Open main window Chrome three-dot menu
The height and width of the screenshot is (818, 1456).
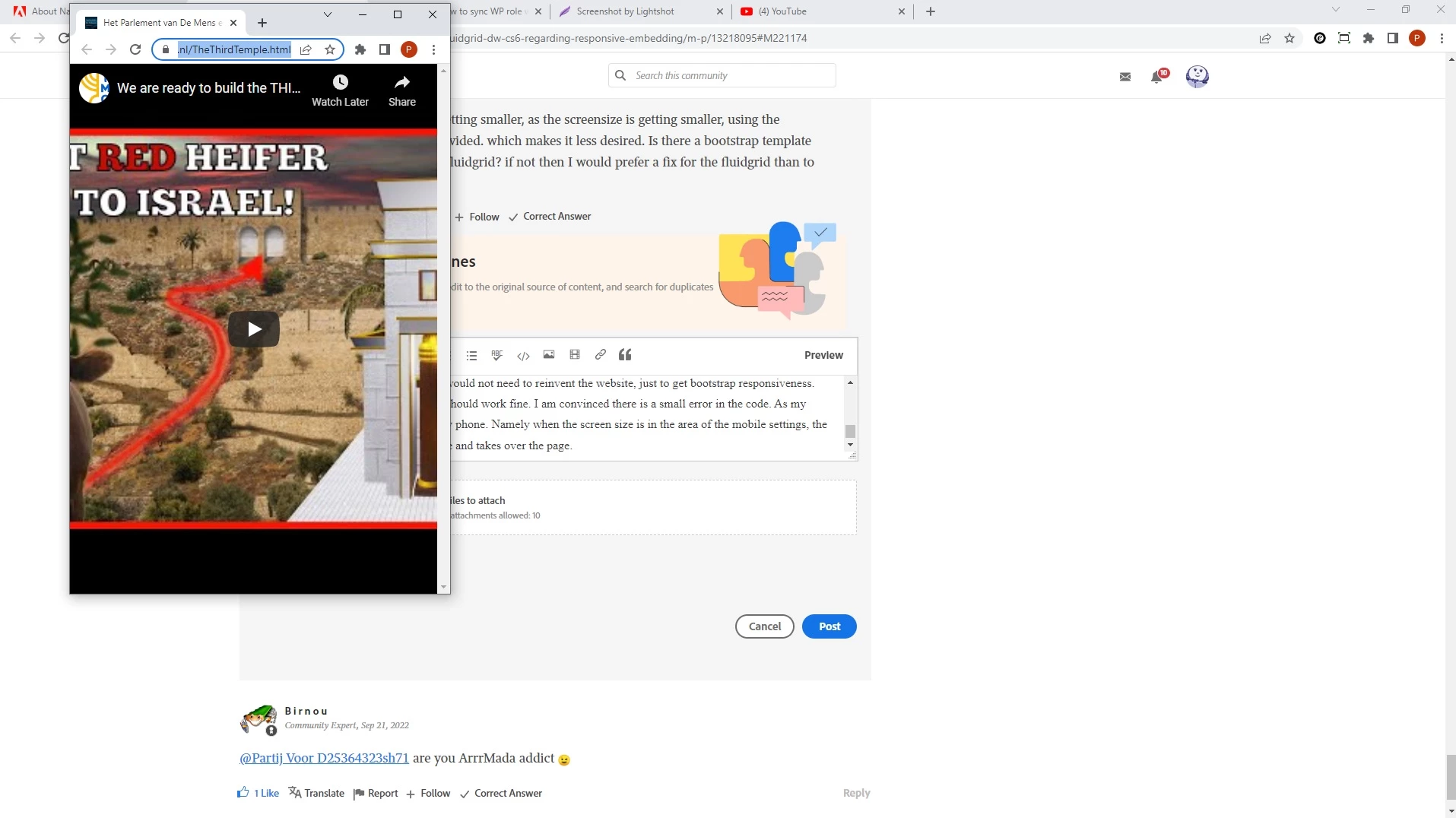(x=1442, y=38)
